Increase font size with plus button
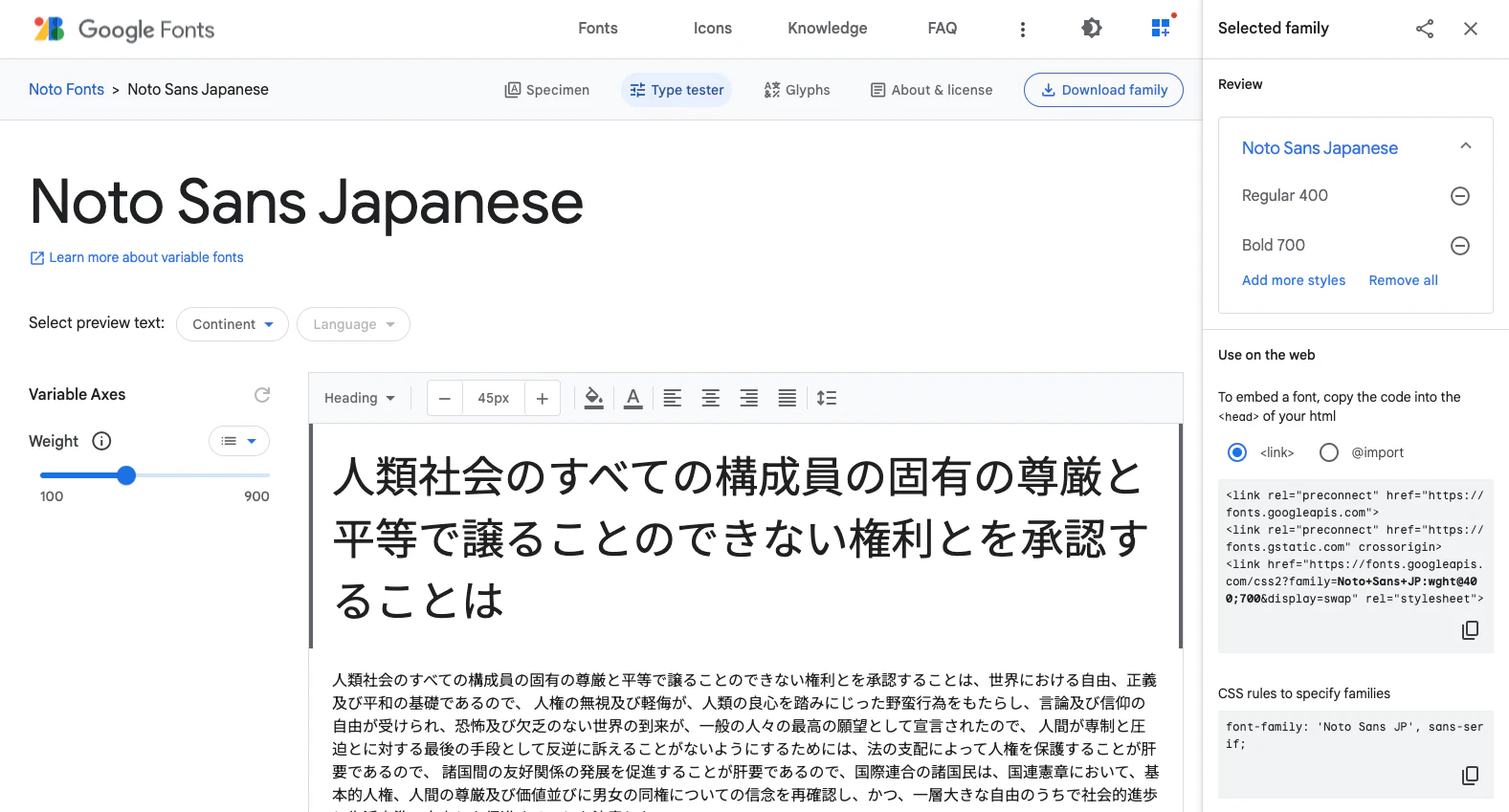This screenshot has height=812, width=1509. pyautogui.click(x=542, y=398)
